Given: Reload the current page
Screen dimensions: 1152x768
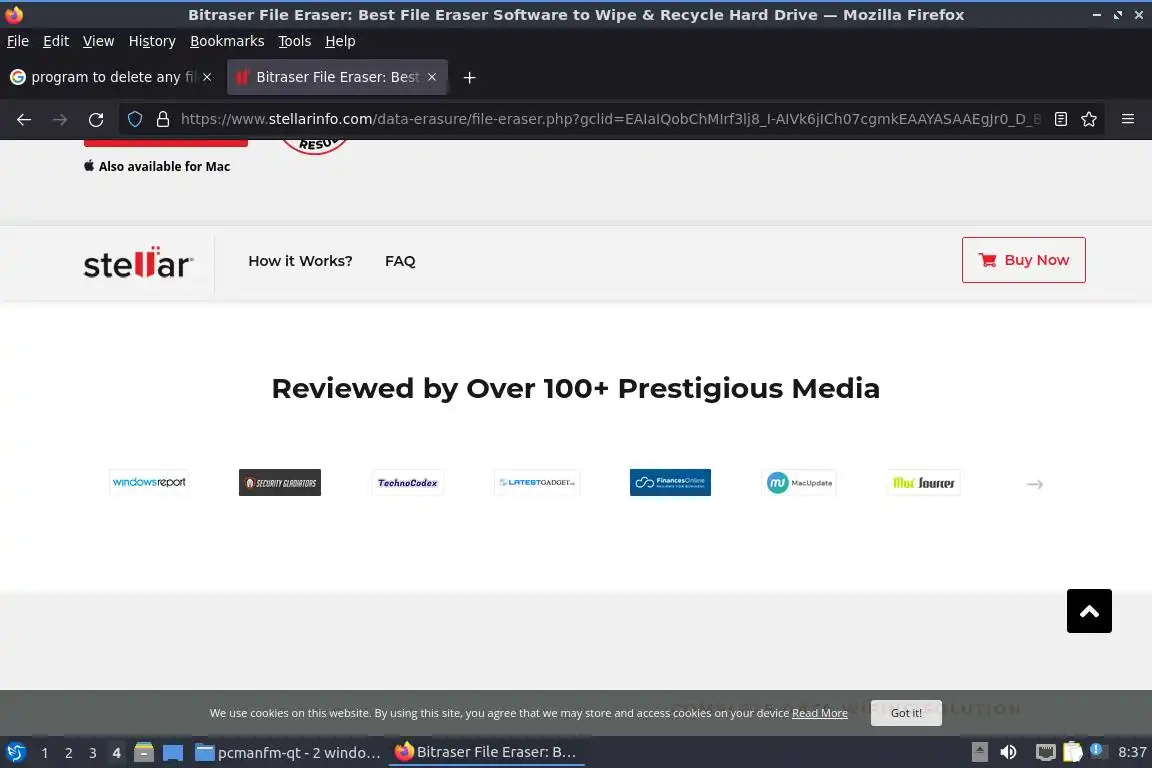Looking at the screenshot, I should (x=96, y=119).
